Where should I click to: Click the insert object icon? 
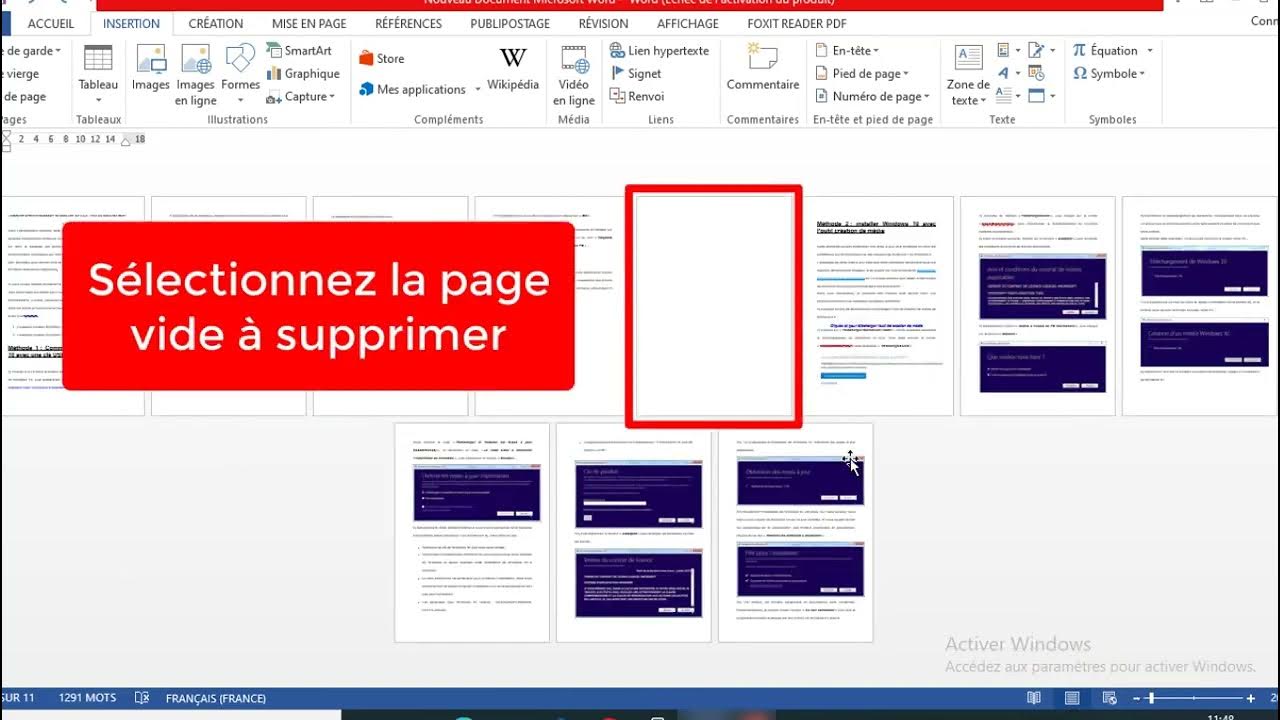tap(1035, 96)
